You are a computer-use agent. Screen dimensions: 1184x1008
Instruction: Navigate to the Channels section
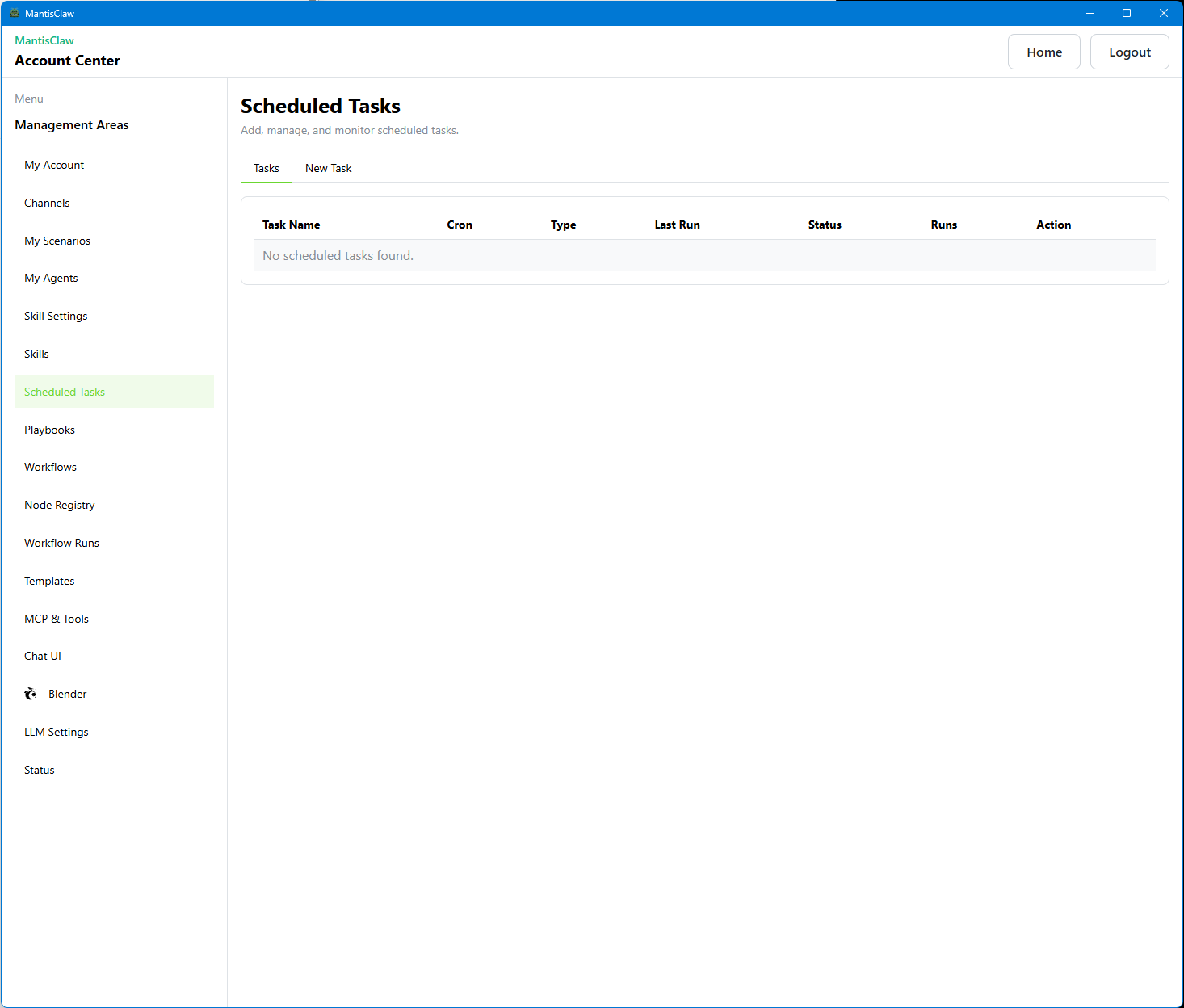point(47,203)
